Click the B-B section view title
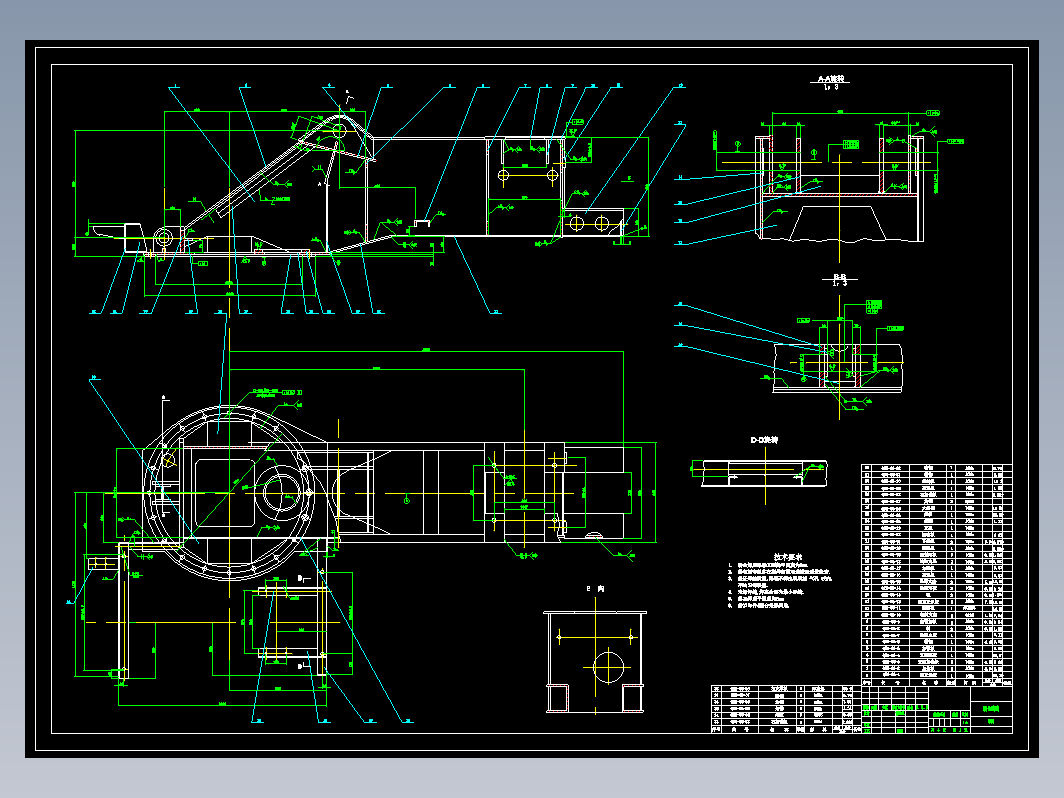Image resolution: width=1064 pixels, height=798 pixels. coord(839,277)
